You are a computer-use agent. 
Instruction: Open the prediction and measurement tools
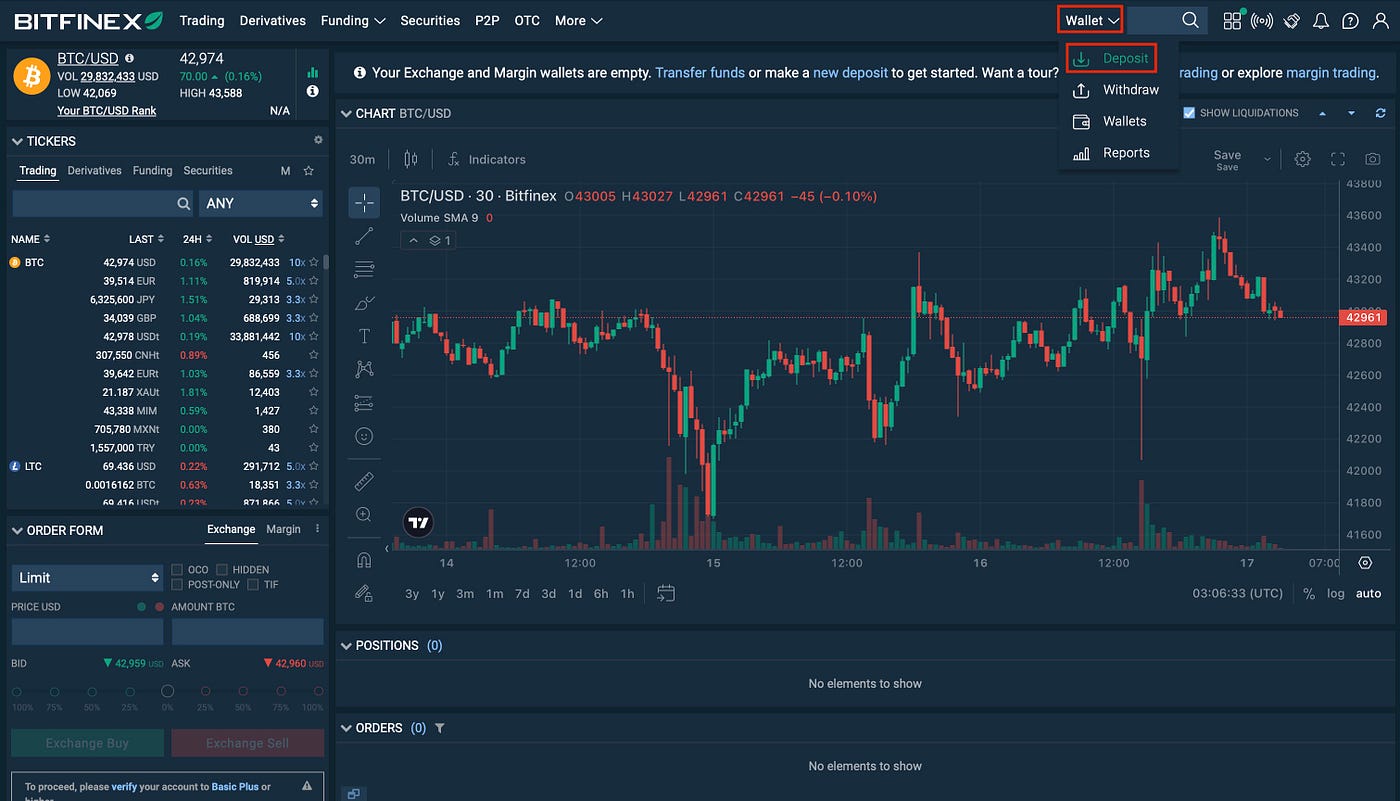[364, 403]
